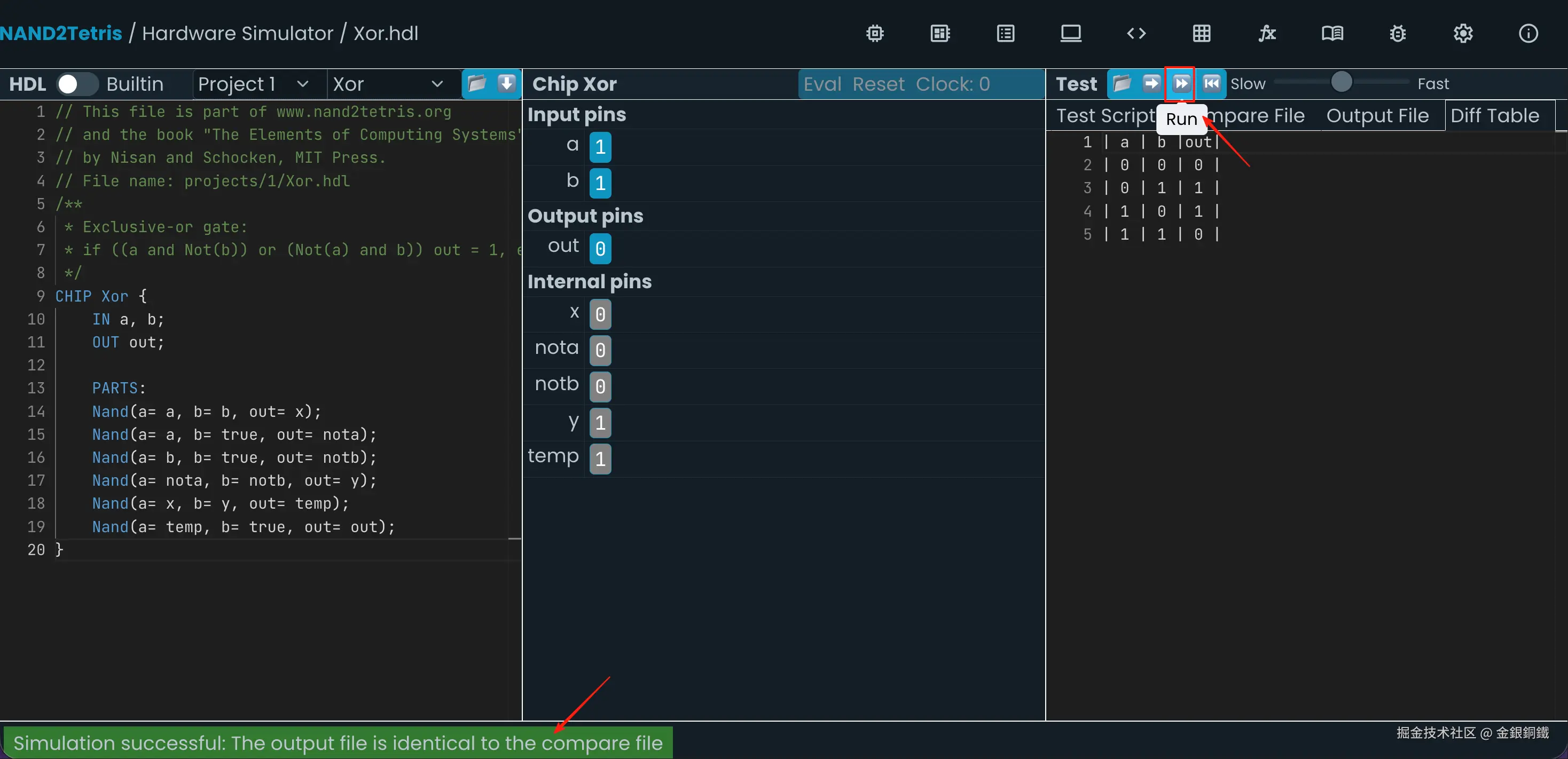
Task: Open the user guide book icon
Action: pyautogui.click(x=1332, y=34)
